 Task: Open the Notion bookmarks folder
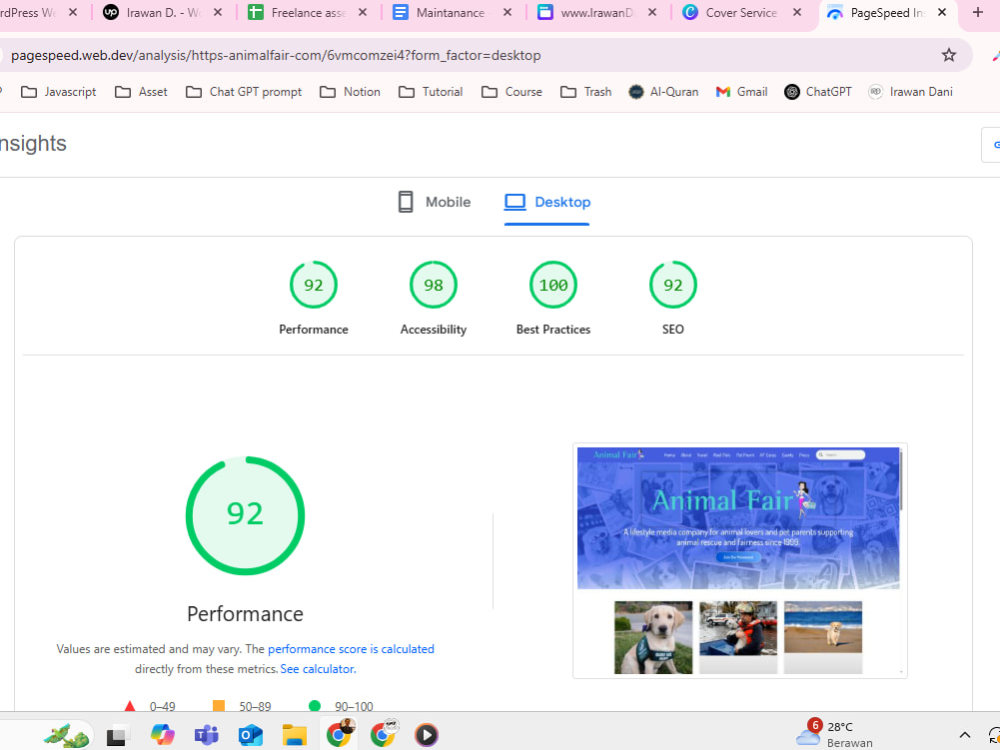[350, 92]
